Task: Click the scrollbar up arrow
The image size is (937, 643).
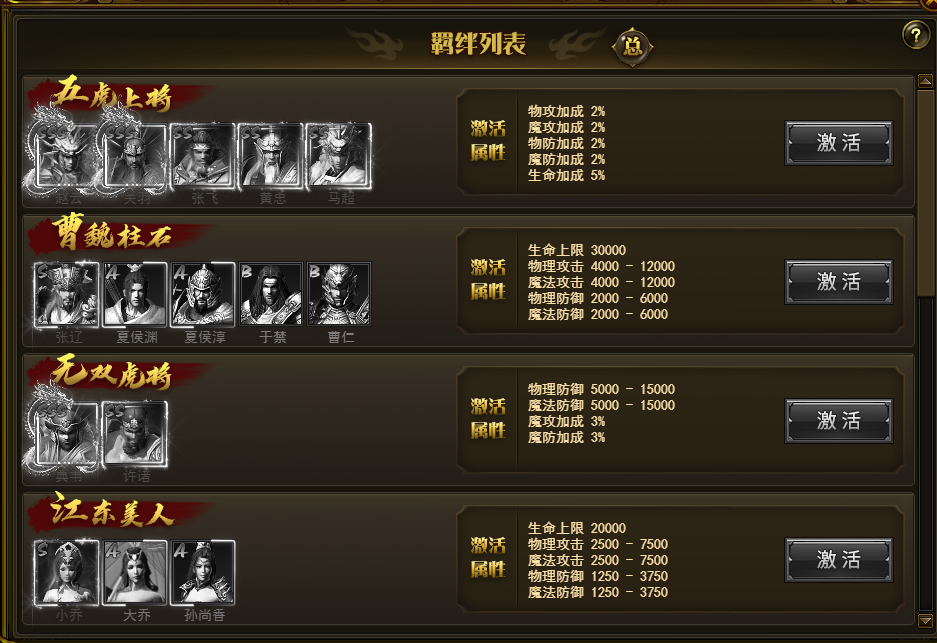Action: pyautogui.click(x=925, y=81)
